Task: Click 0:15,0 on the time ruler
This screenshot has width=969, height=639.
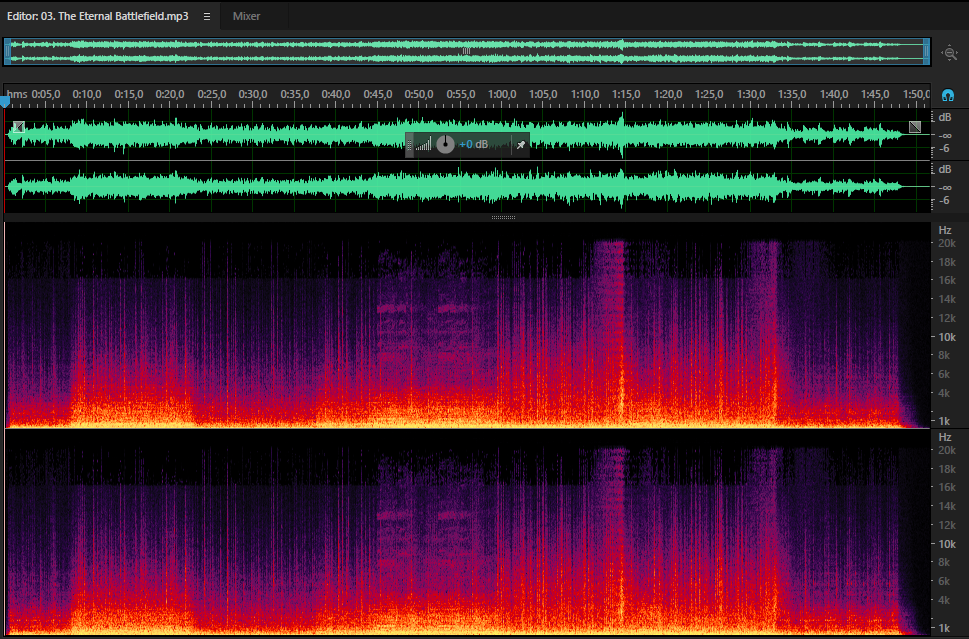Action: 129,95
